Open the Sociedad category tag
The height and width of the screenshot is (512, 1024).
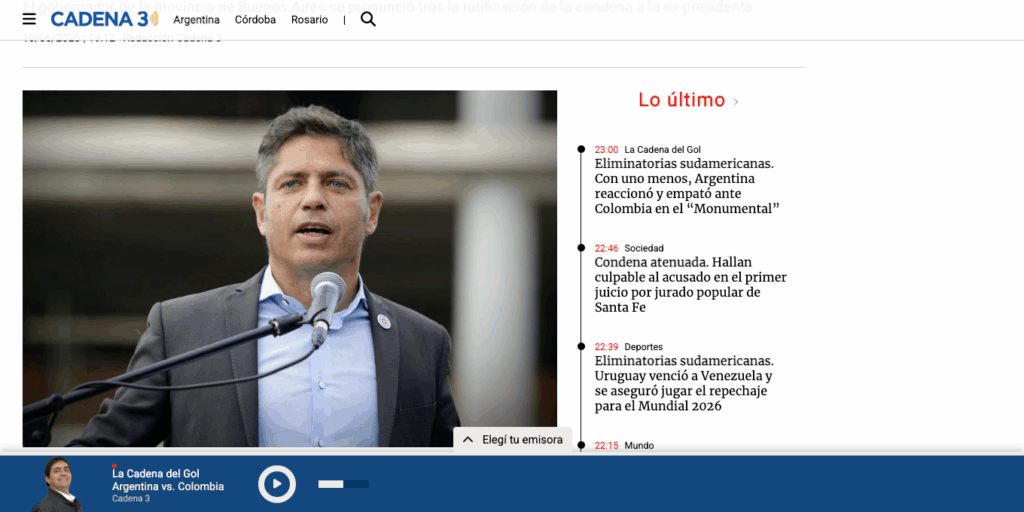pos(644,248)
